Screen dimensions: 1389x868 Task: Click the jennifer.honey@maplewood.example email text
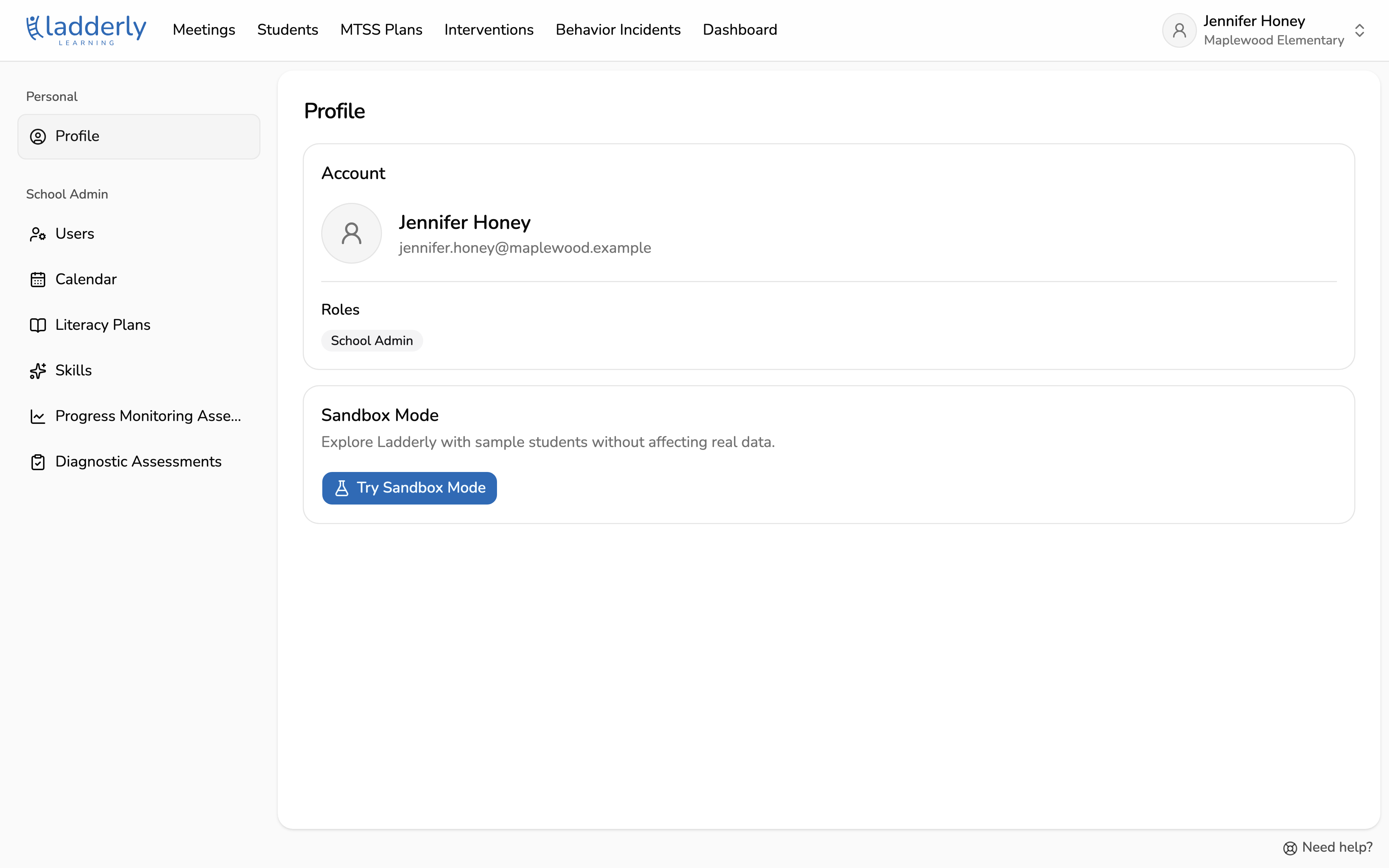pos(524,248)
